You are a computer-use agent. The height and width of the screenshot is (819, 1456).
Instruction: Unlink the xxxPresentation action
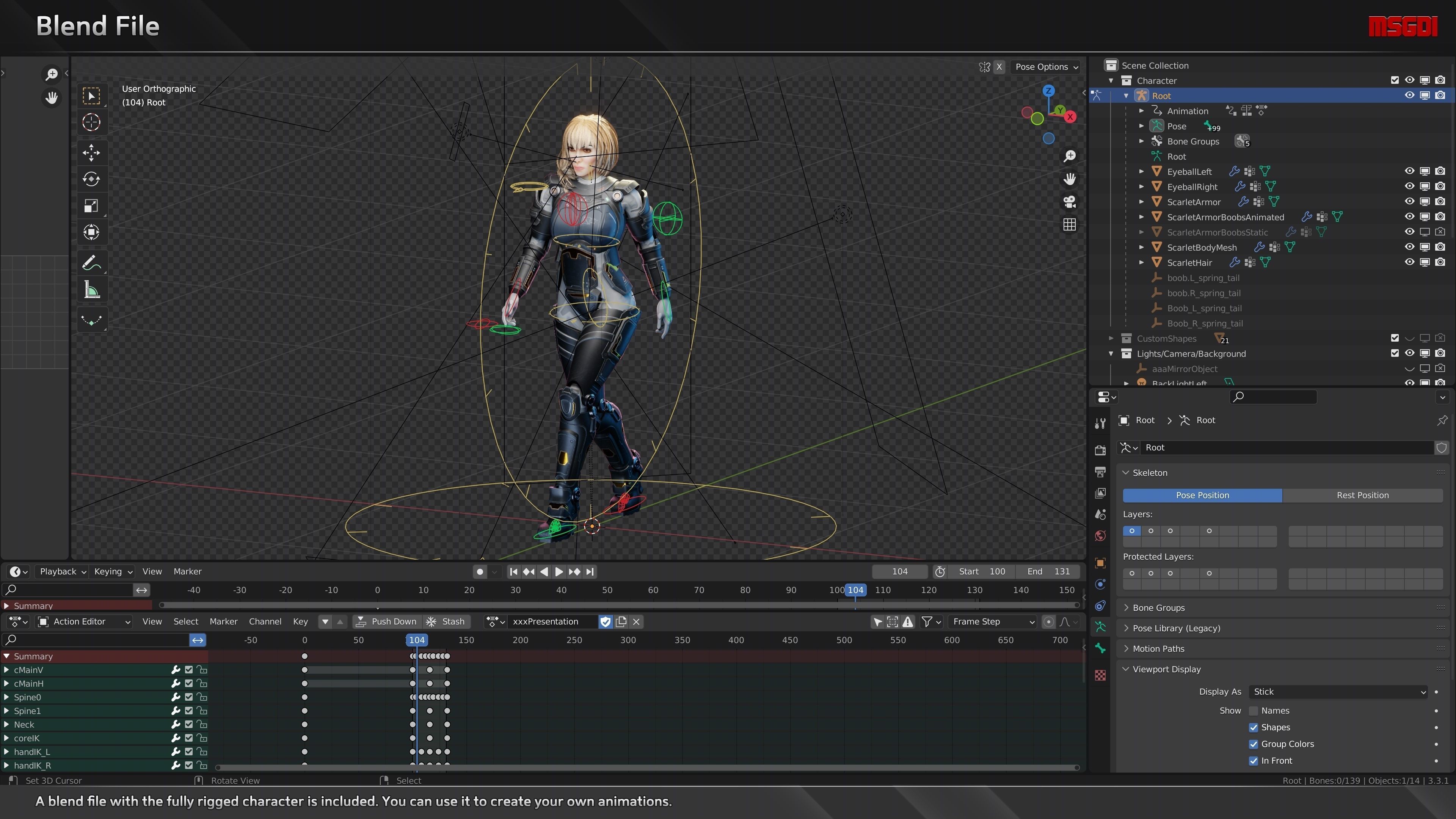coord(637,622)
